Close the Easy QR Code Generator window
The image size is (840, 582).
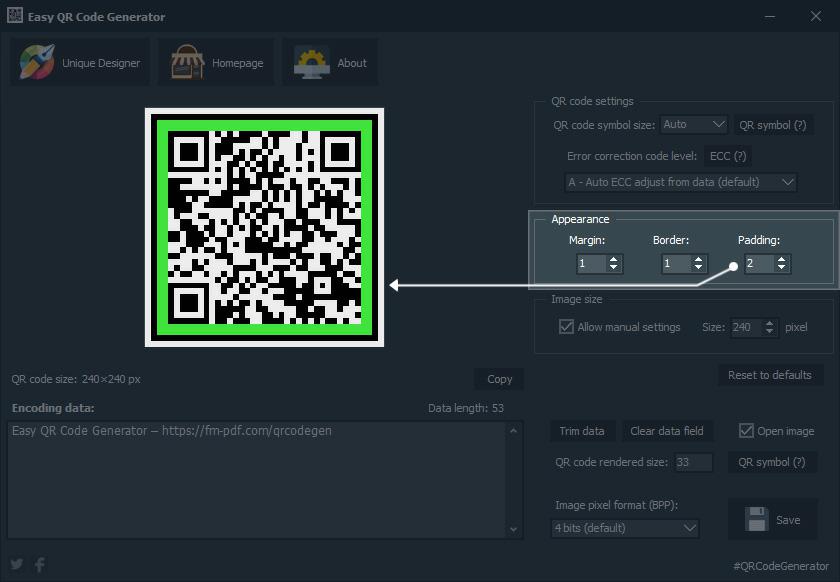pos(815,16)
